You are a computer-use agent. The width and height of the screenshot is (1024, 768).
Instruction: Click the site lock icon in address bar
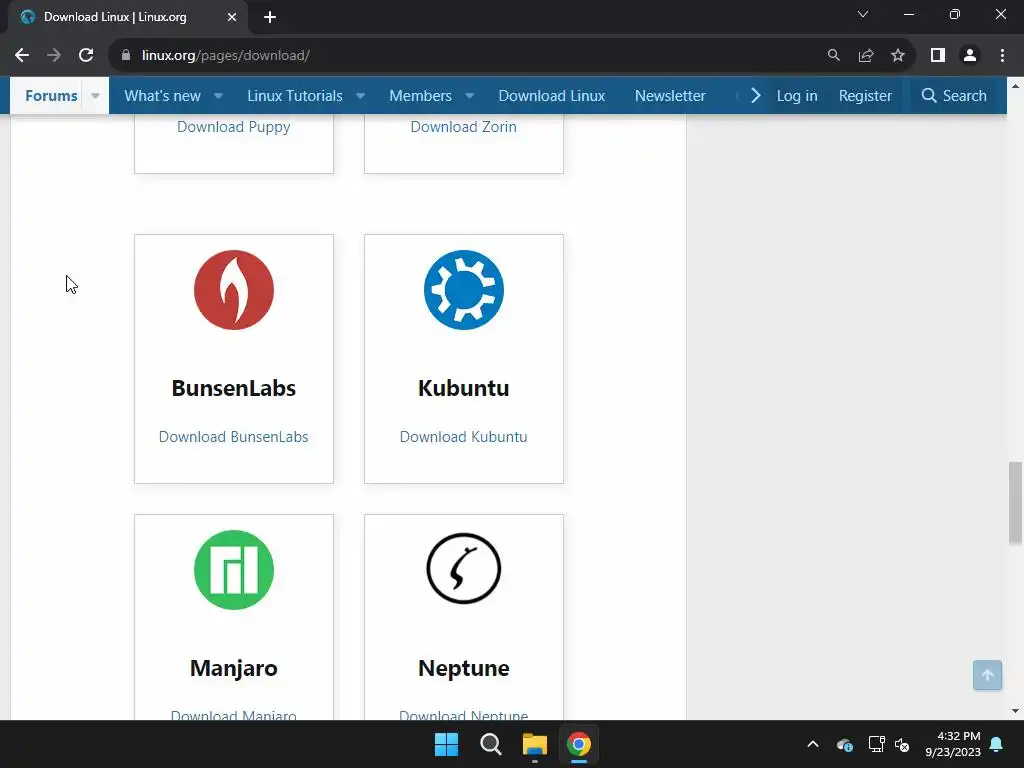click(126, 56)
